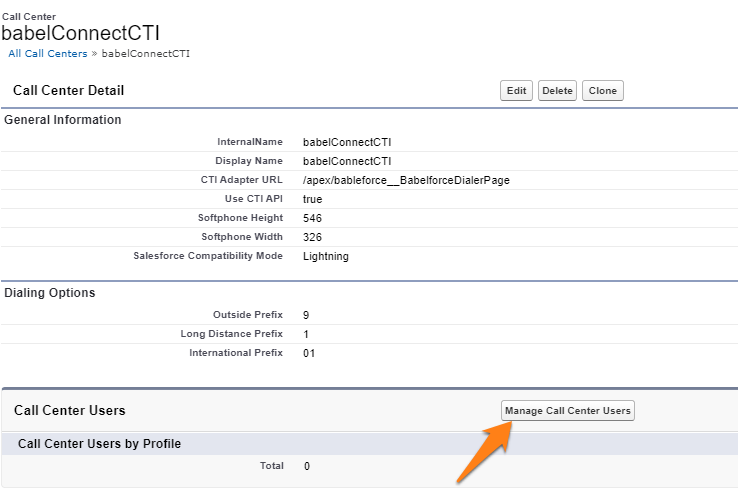Image resolution: width=738 pixels, height=500 pixels.
Task: Click the Edit button
Action: tap(516, 91)
